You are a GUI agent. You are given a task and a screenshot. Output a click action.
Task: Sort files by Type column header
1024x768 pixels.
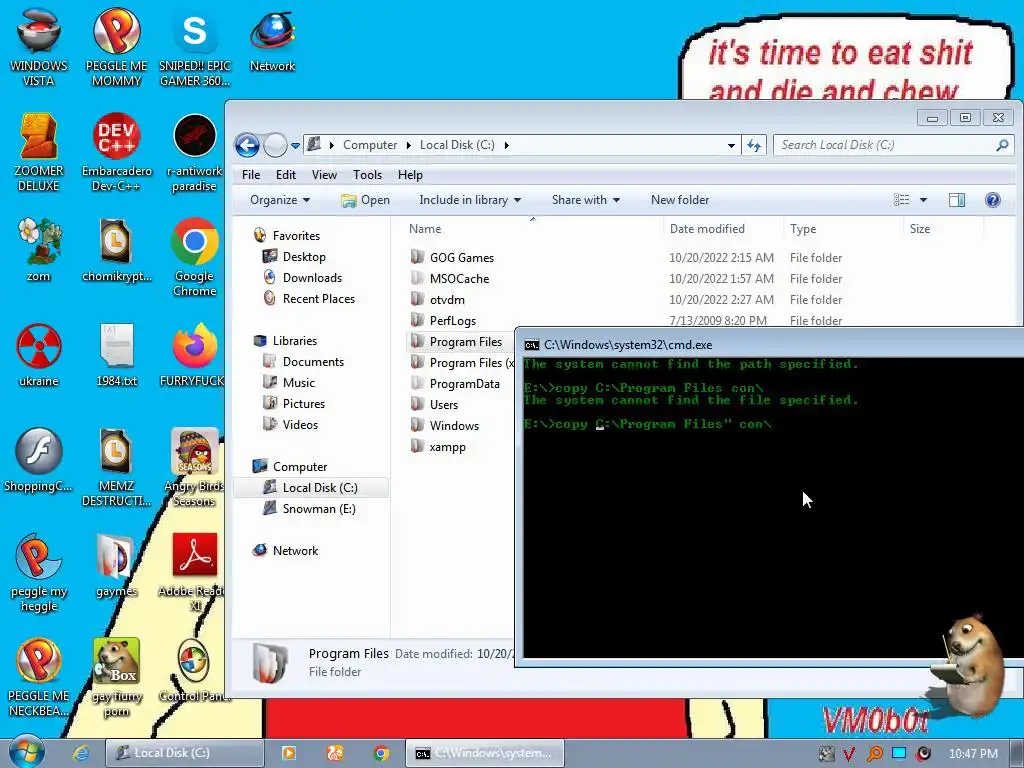point(842,229)
